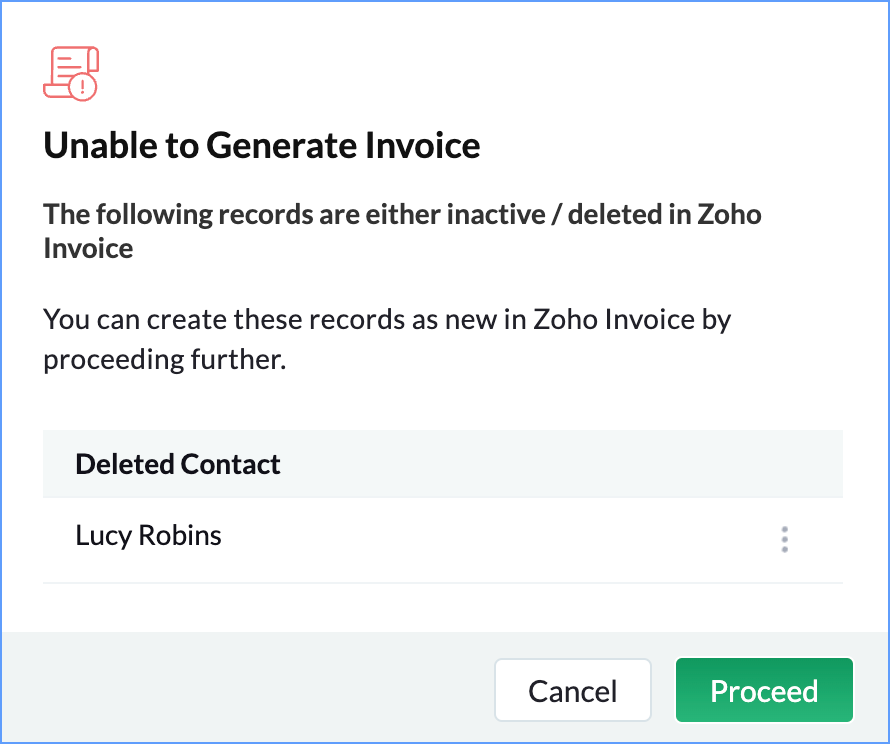The width and height of the screenshot is (890, 744).
Task: Click the scroll shape of the invoice icon
Action: [x=67, y=68]
